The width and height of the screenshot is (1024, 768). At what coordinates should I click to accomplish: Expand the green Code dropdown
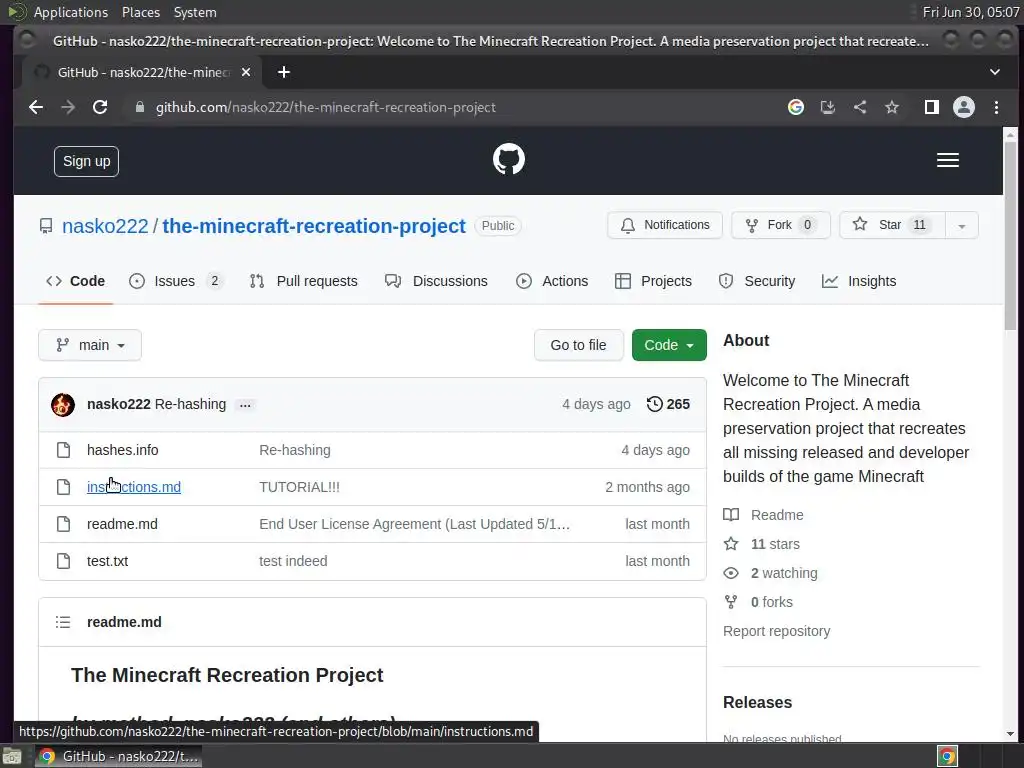point(669,345)
